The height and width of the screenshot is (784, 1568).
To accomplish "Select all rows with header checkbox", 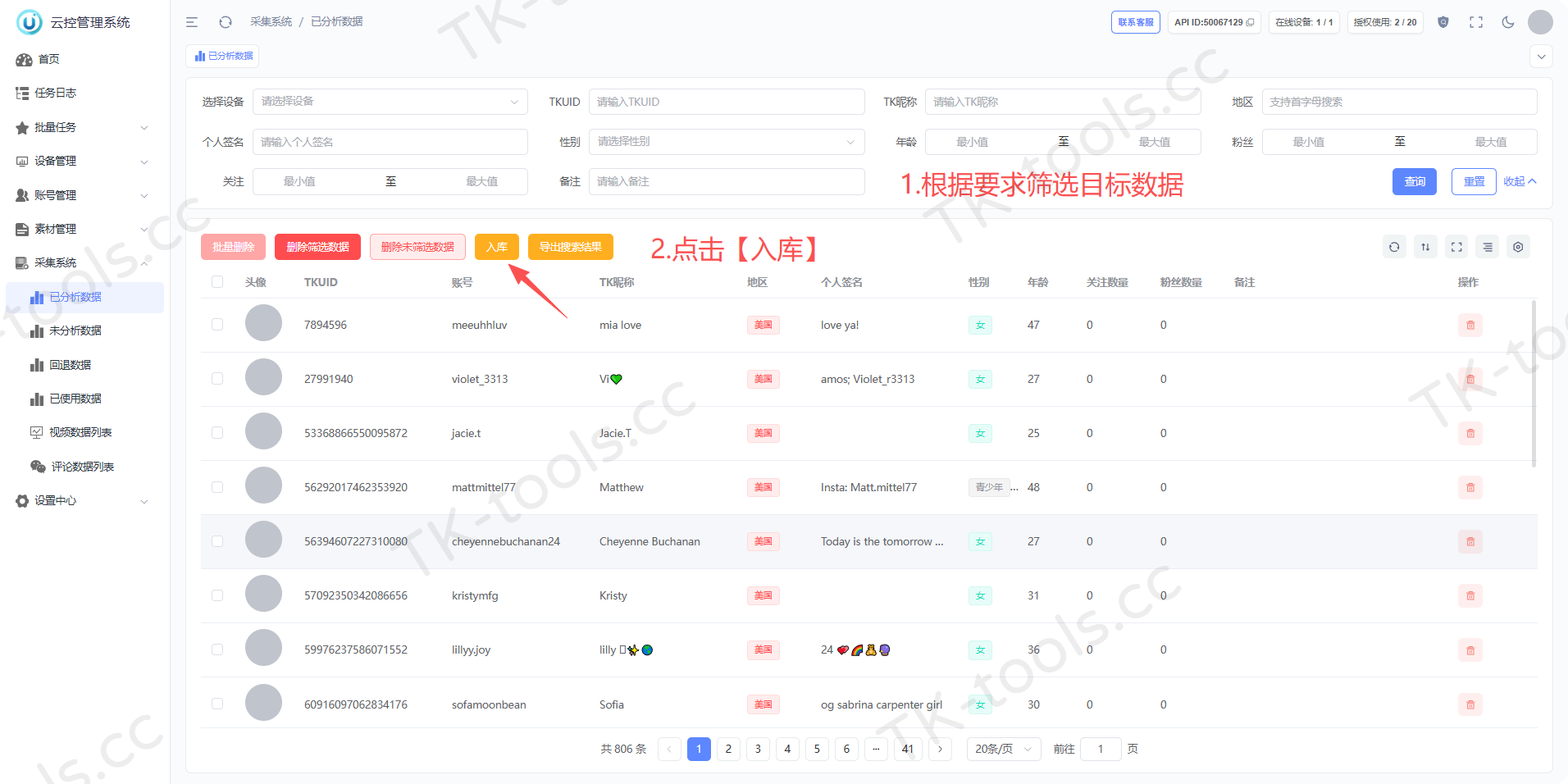I will coord(217,282).
